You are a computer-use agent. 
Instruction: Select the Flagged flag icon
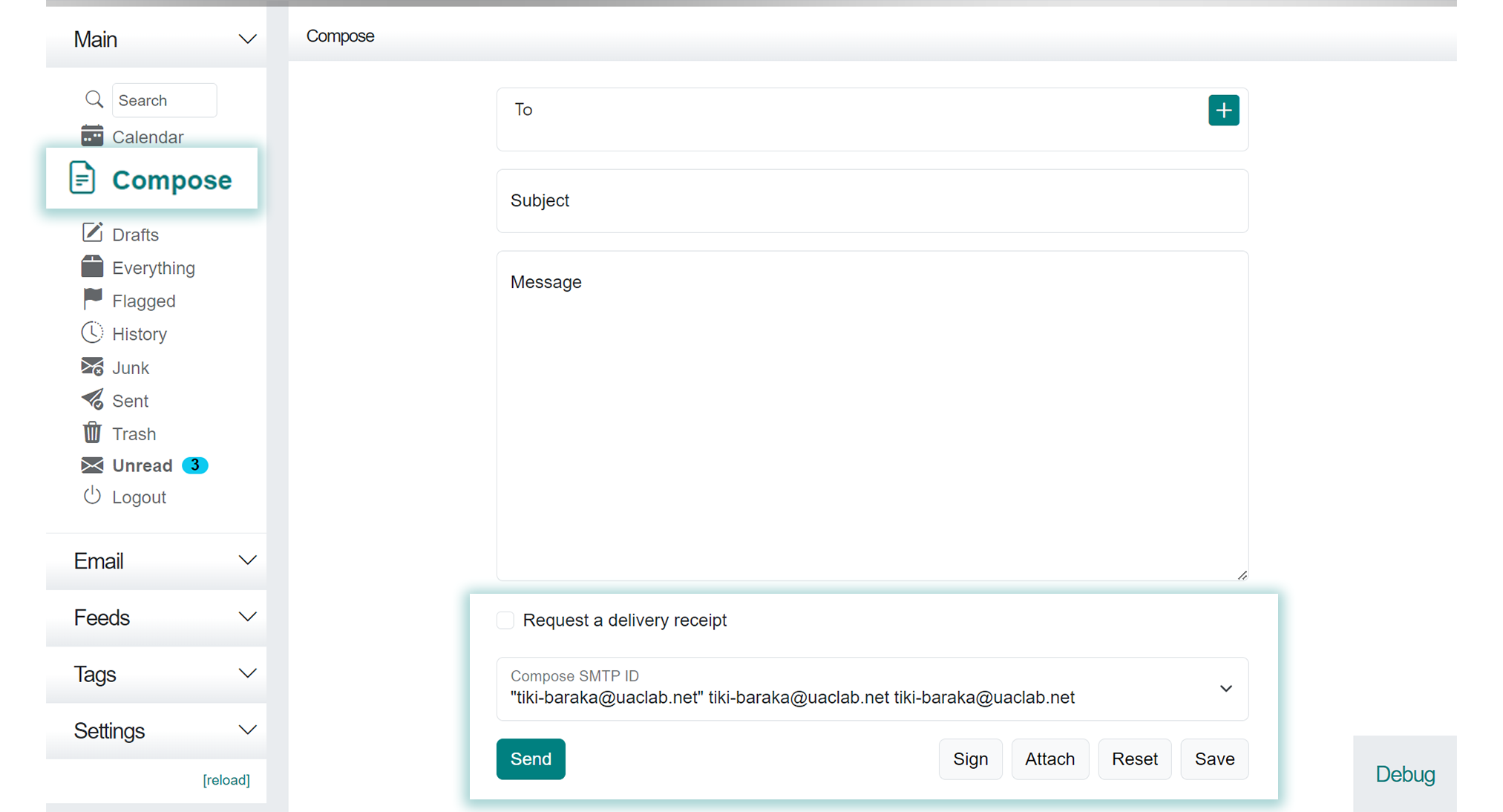[92, 299]
